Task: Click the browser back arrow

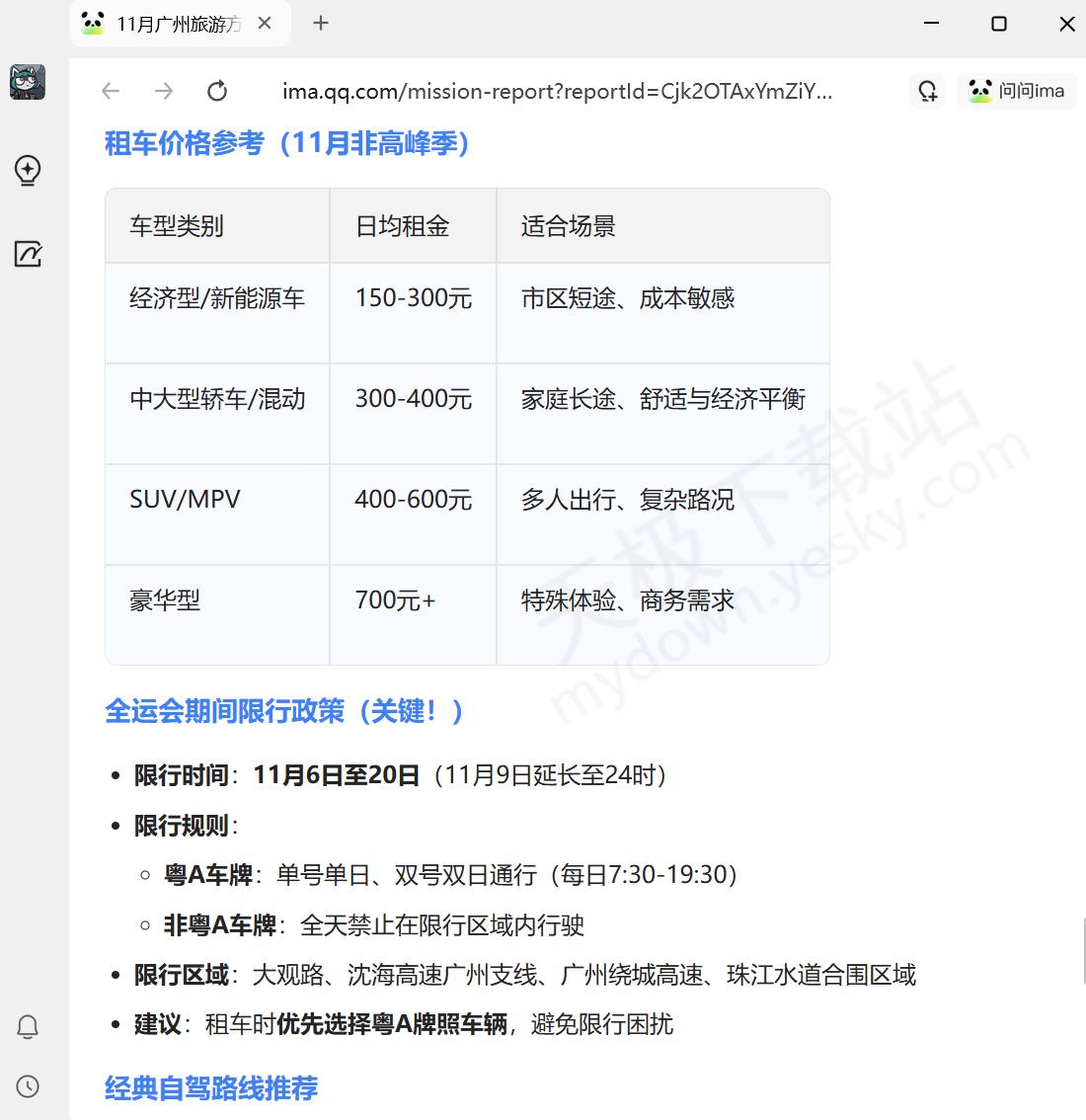Action: click(111, 92)
